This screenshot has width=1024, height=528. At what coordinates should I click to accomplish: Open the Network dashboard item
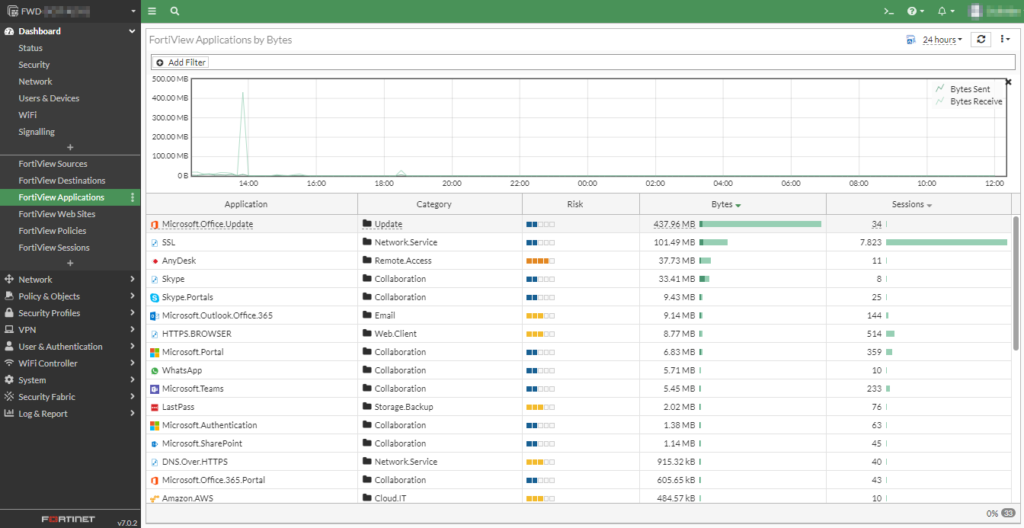click(35, 82)
